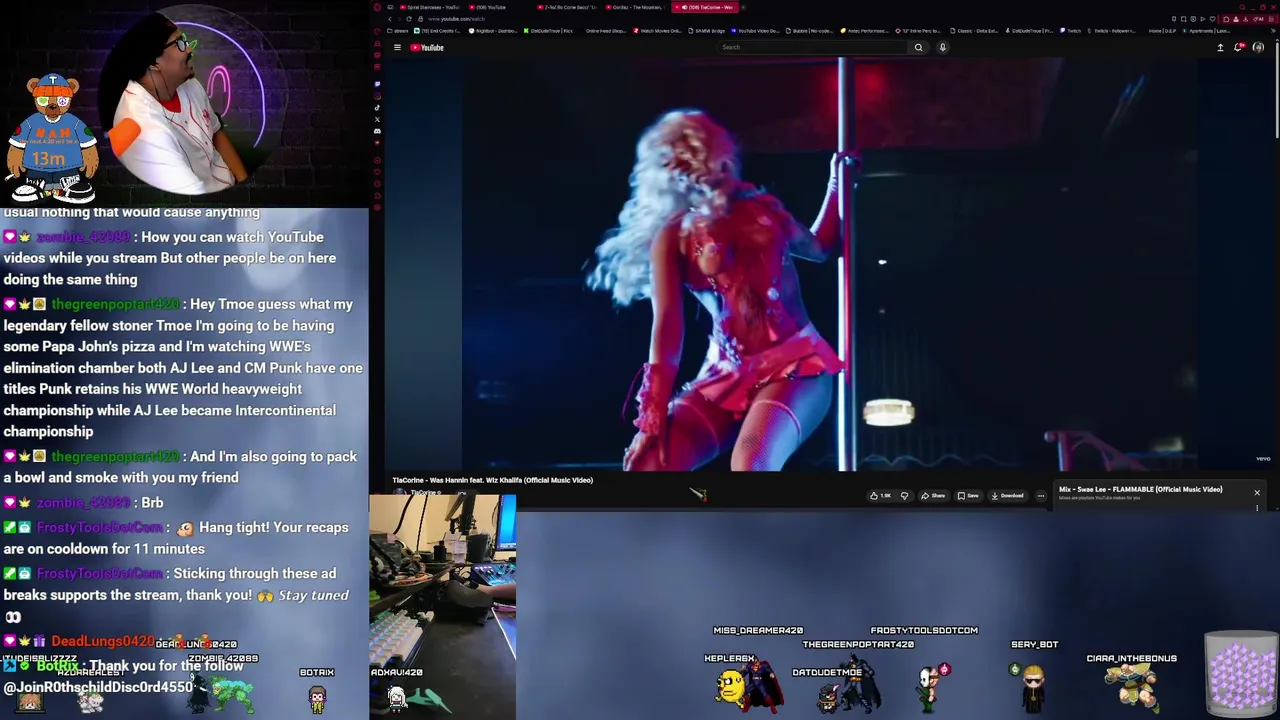This screenshot has height=720, width=1280.
Task: Open more actions ellipsis beside Download
Action: click(1041, 495)
